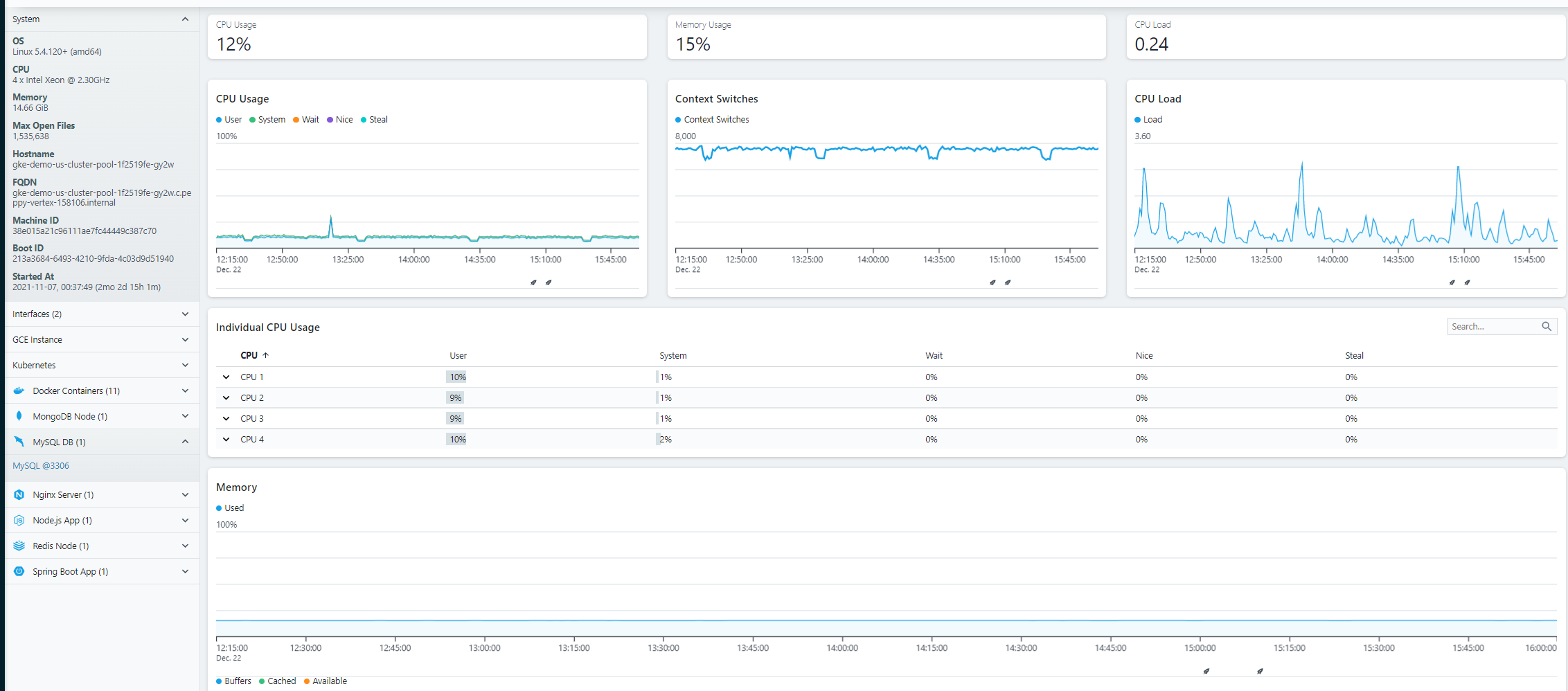Toggle Context Switches legend series
This screenshot has height=691, width=1568.
coord(712,120)
